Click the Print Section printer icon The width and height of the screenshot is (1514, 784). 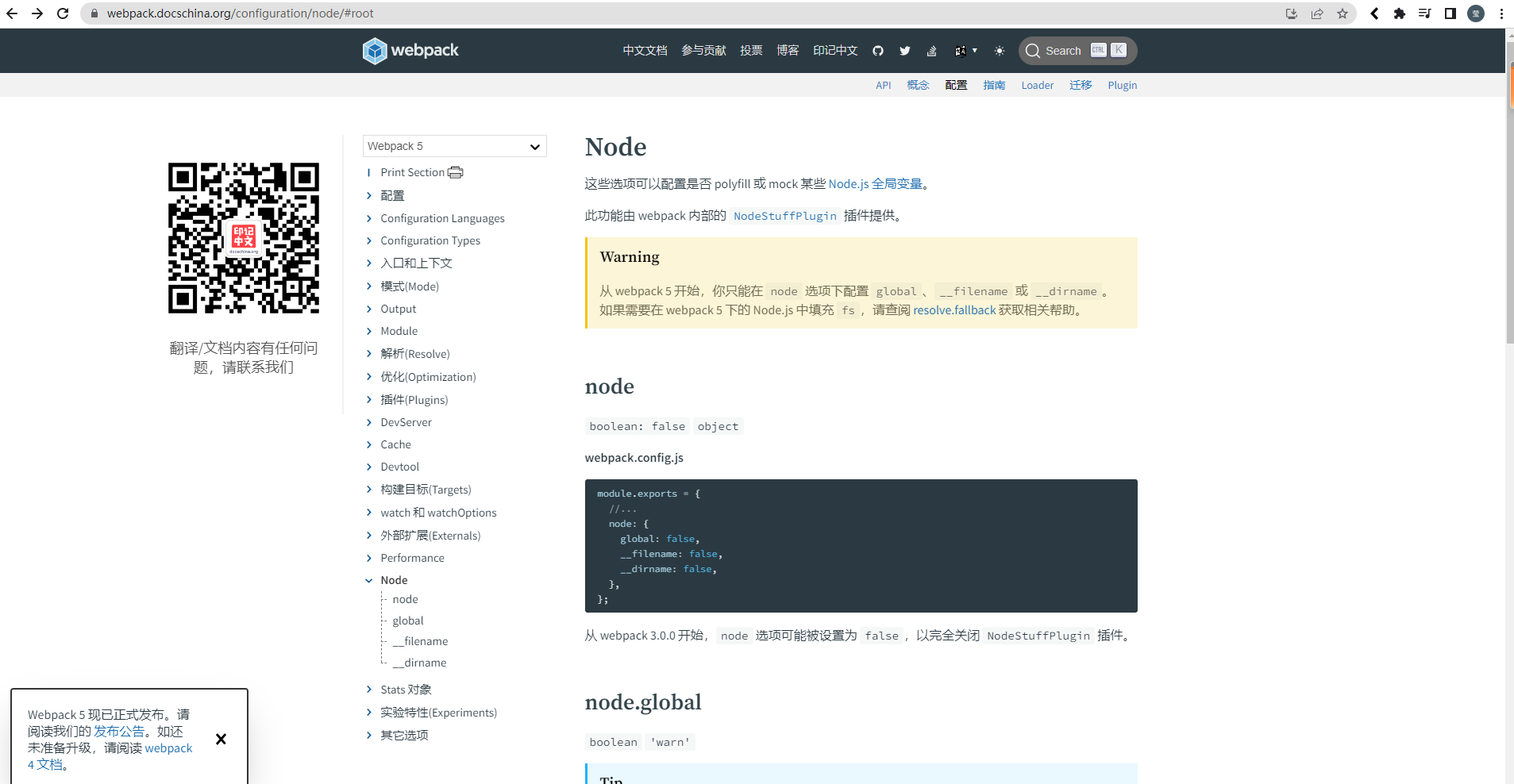click(456, 172)
